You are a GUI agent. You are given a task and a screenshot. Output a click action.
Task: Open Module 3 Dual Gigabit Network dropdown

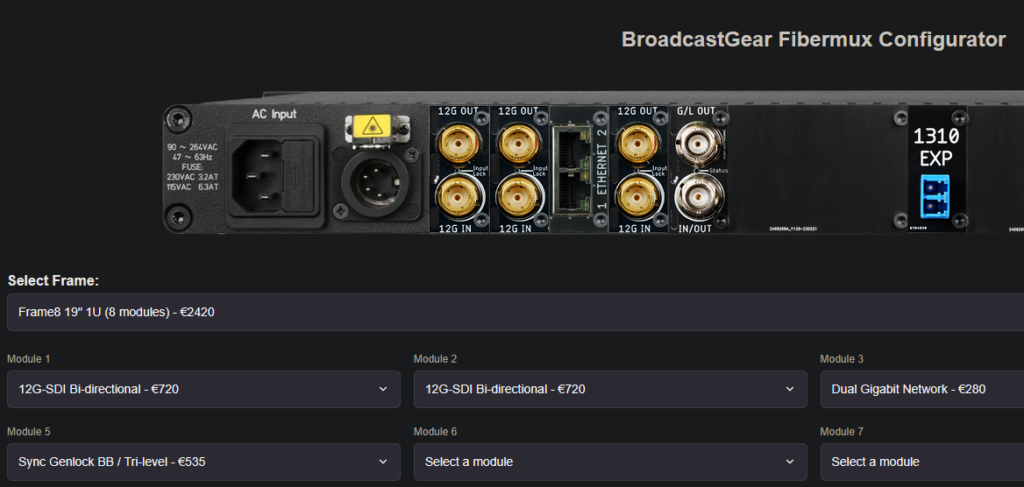922,389
